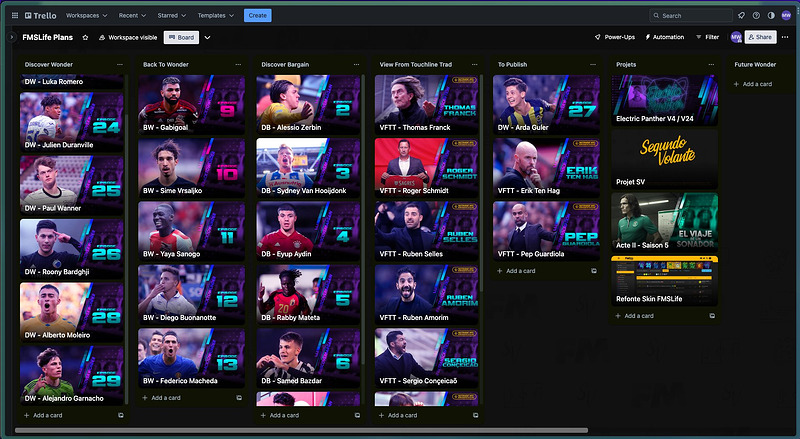Open card DW - Julien Duranville

click(71, 121)
